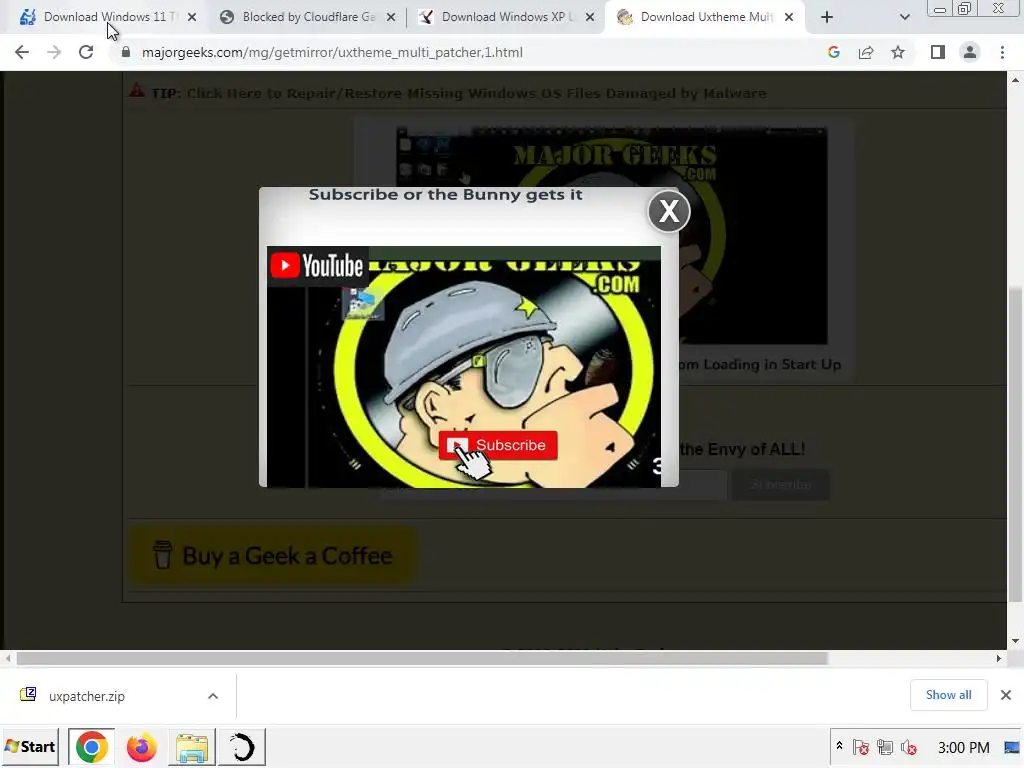Toggle the browser side panel icon
Viewport: 1024px width, 768px height.
click(x=938, y=52)
